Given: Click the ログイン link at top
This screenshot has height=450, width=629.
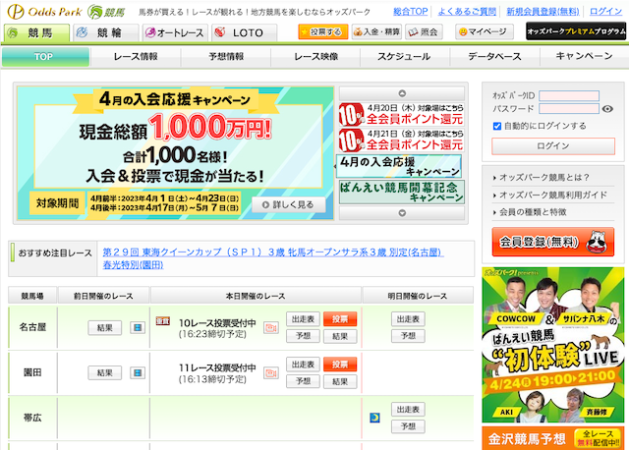Looking at the screenshot, I should [606, 12].
